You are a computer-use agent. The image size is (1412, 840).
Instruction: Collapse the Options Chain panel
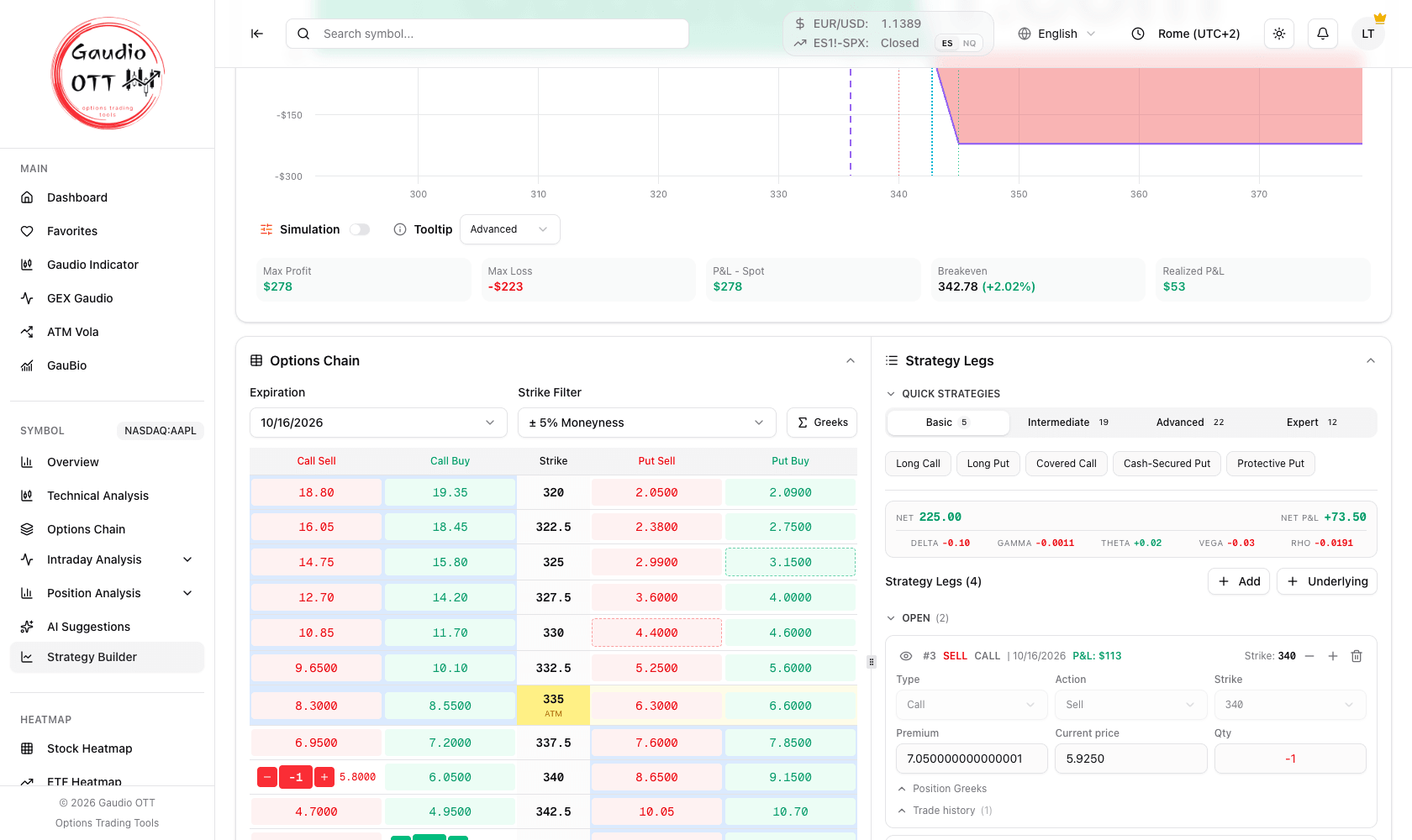pos(851,360)
